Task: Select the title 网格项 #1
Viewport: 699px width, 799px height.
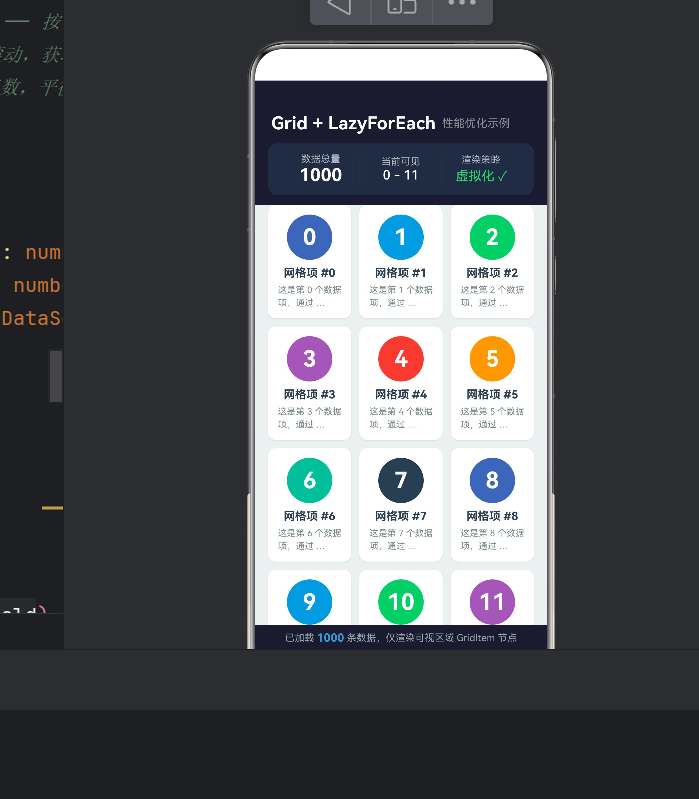Action: [x=400, y=273]
